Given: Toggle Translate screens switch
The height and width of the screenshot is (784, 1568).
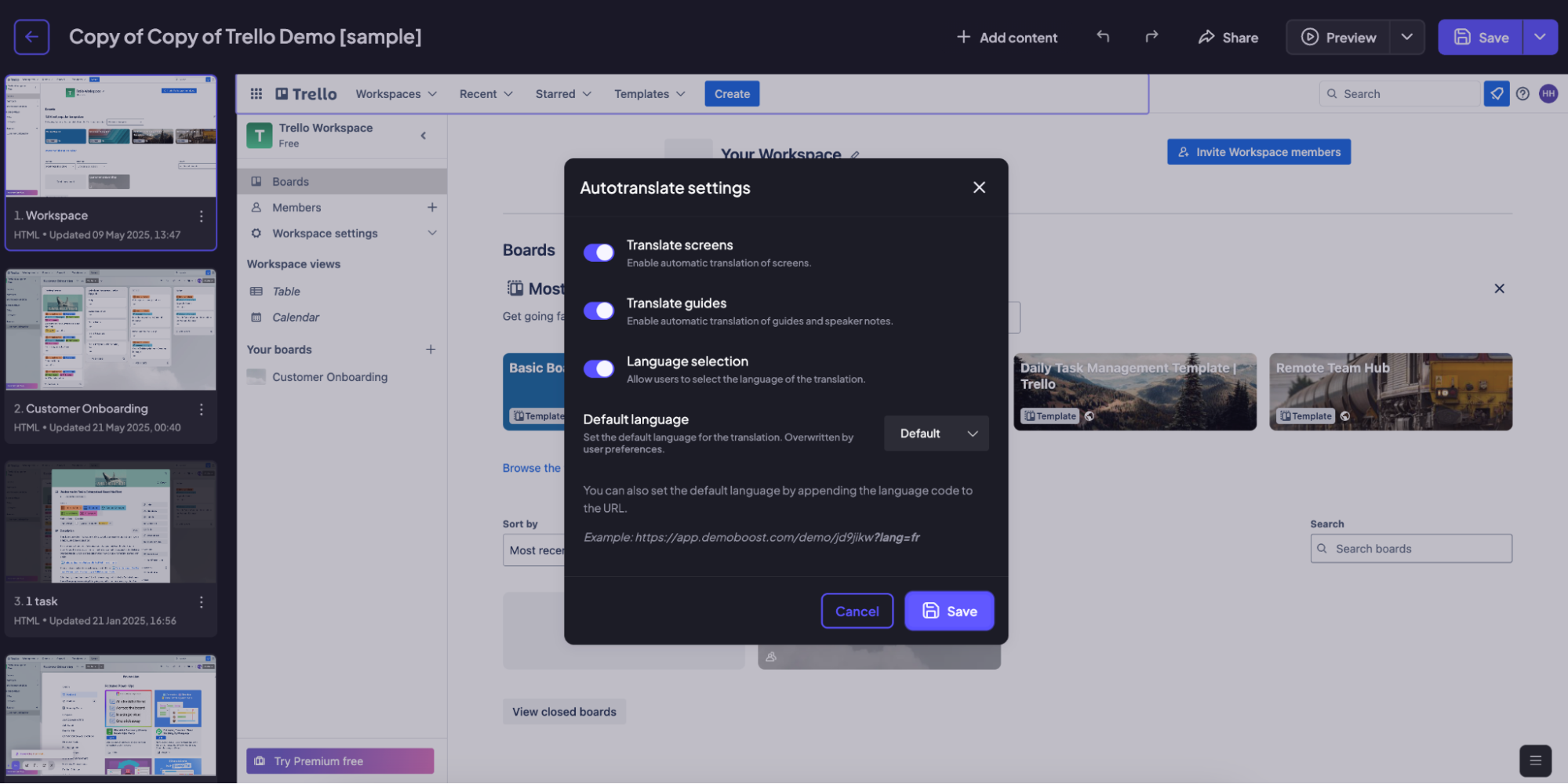Looking at the screenshot, I should [599, 252].
